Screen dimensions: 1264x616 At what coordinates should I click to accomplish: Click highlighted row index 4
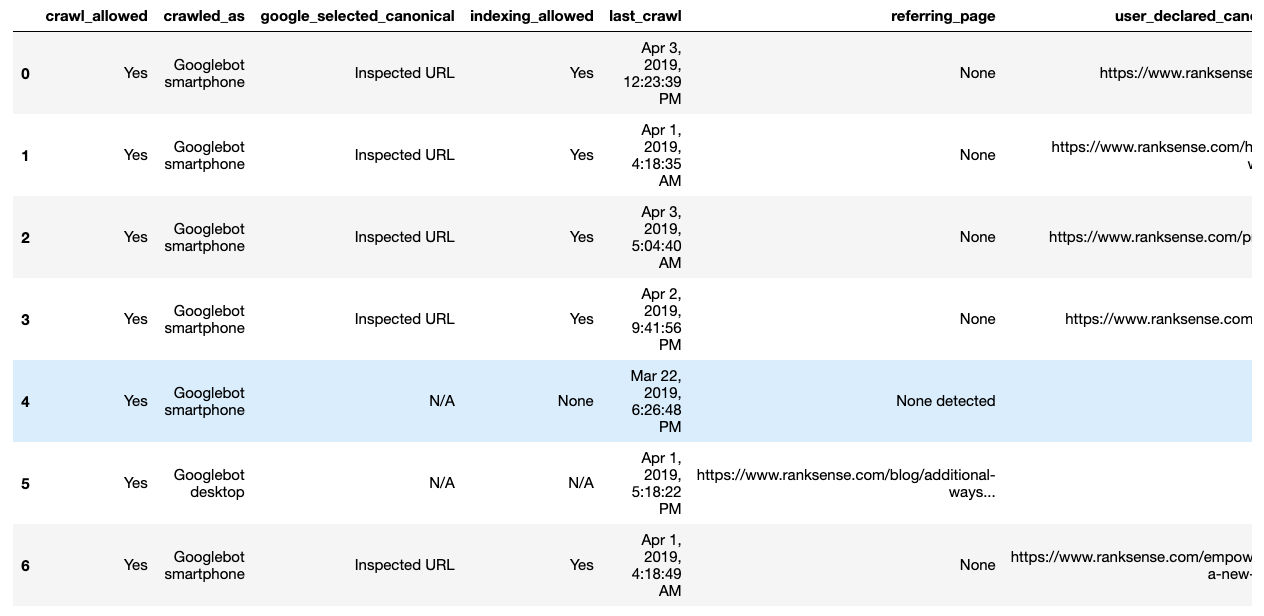25,401
